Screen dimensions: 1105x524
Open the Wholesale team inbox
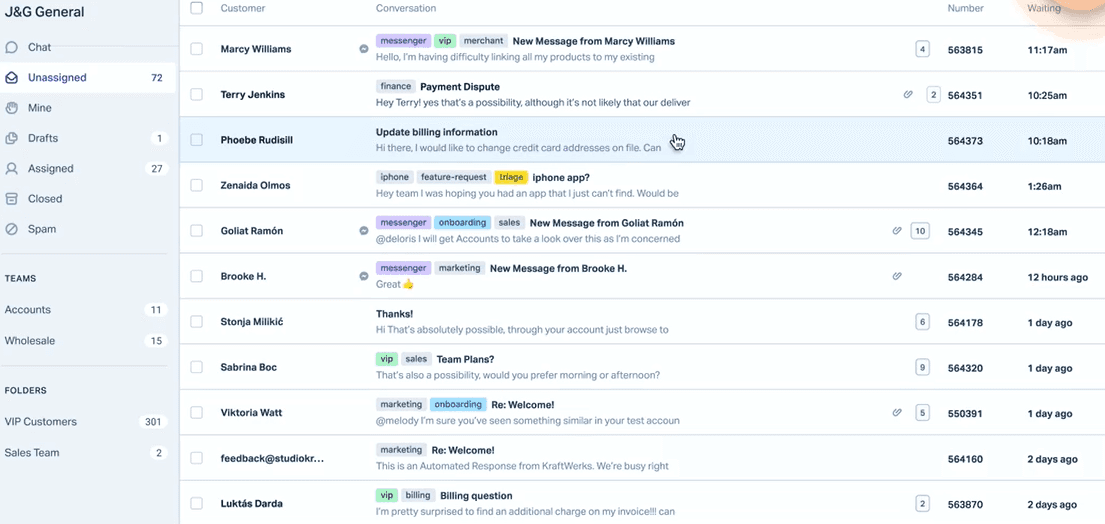tap(85, 341)
